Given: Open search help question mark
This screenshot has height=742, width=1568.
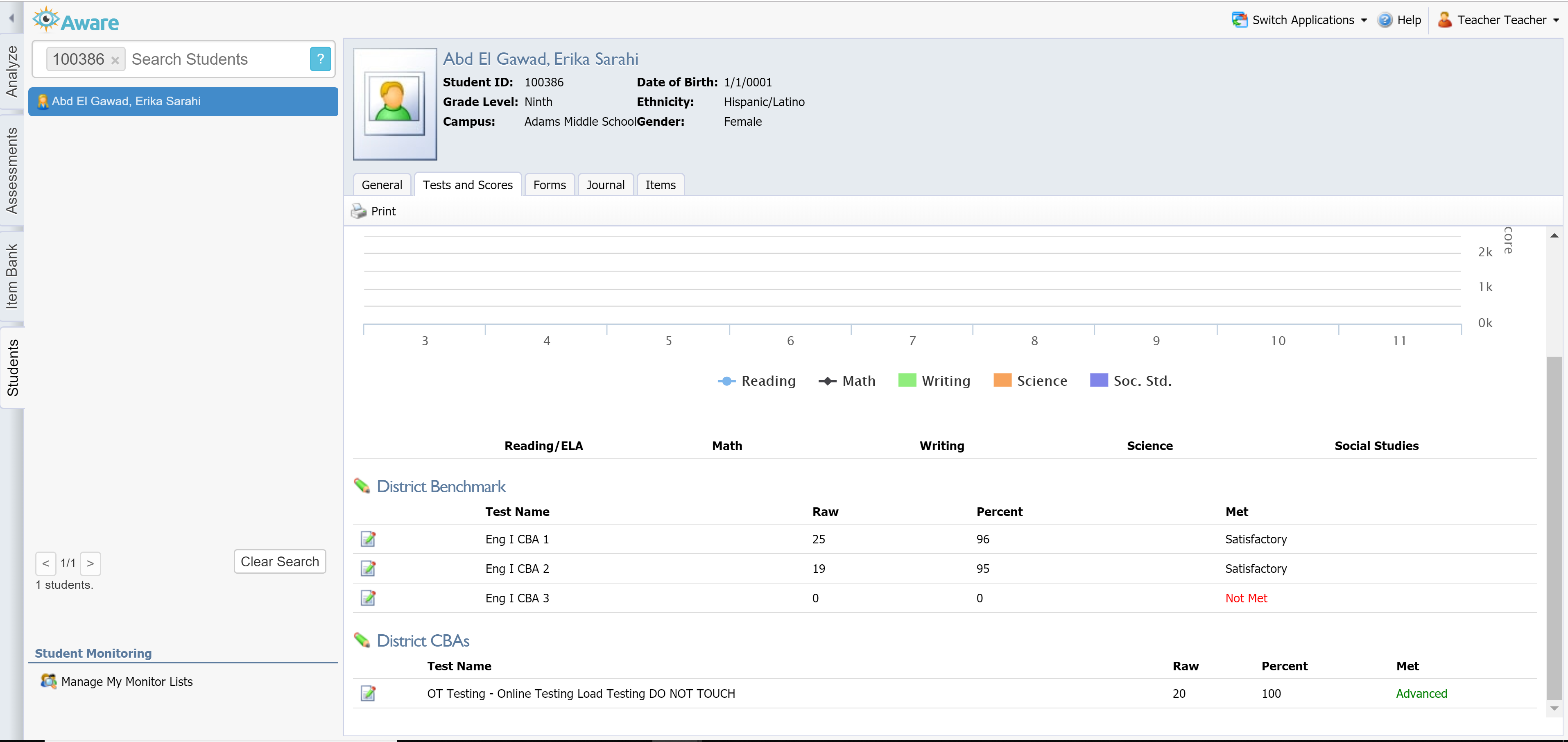Looking at the screenshot, I should pos(320,59).
